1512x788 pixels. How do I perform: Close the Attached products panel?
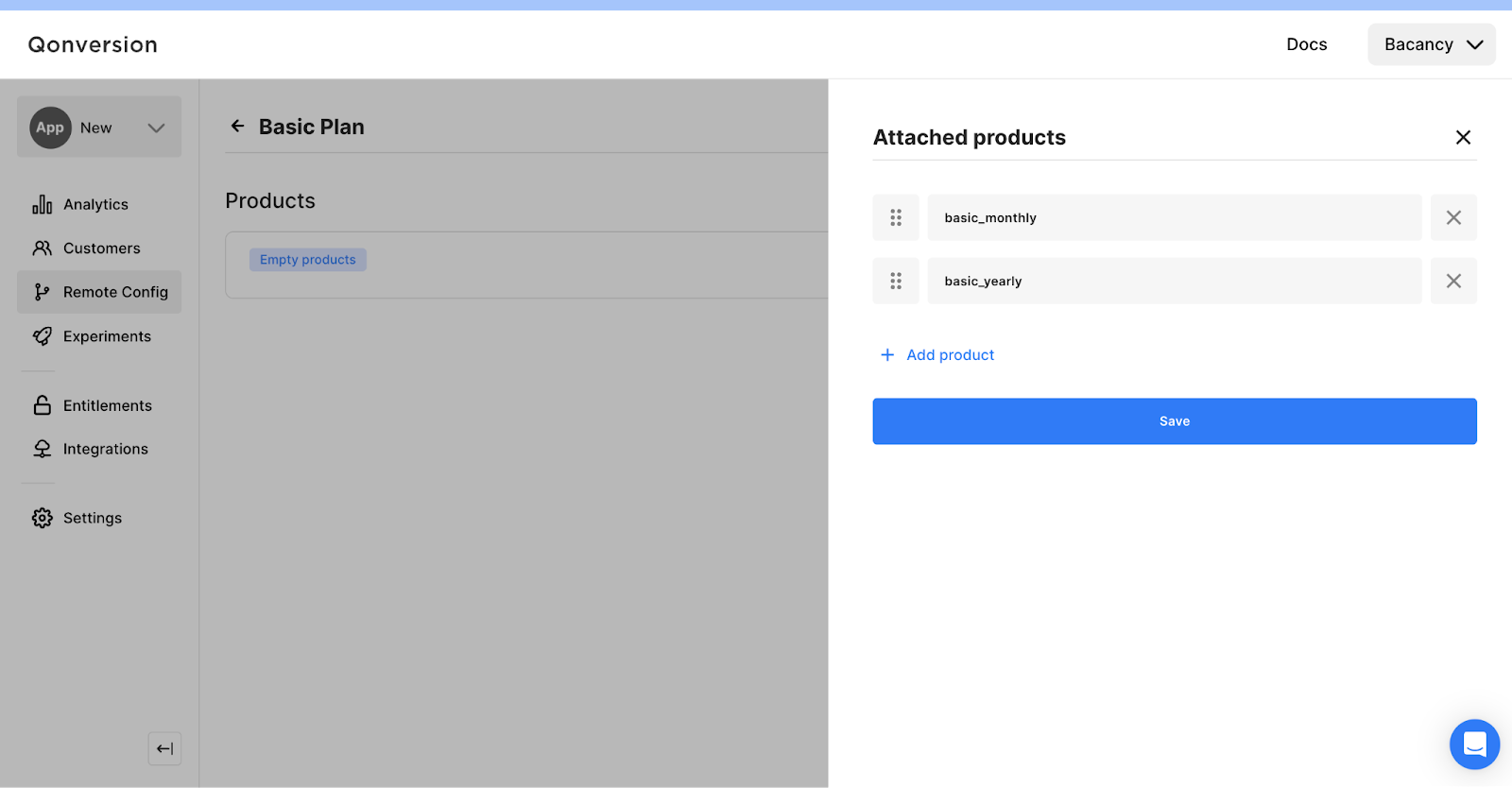coord(1463,137)
